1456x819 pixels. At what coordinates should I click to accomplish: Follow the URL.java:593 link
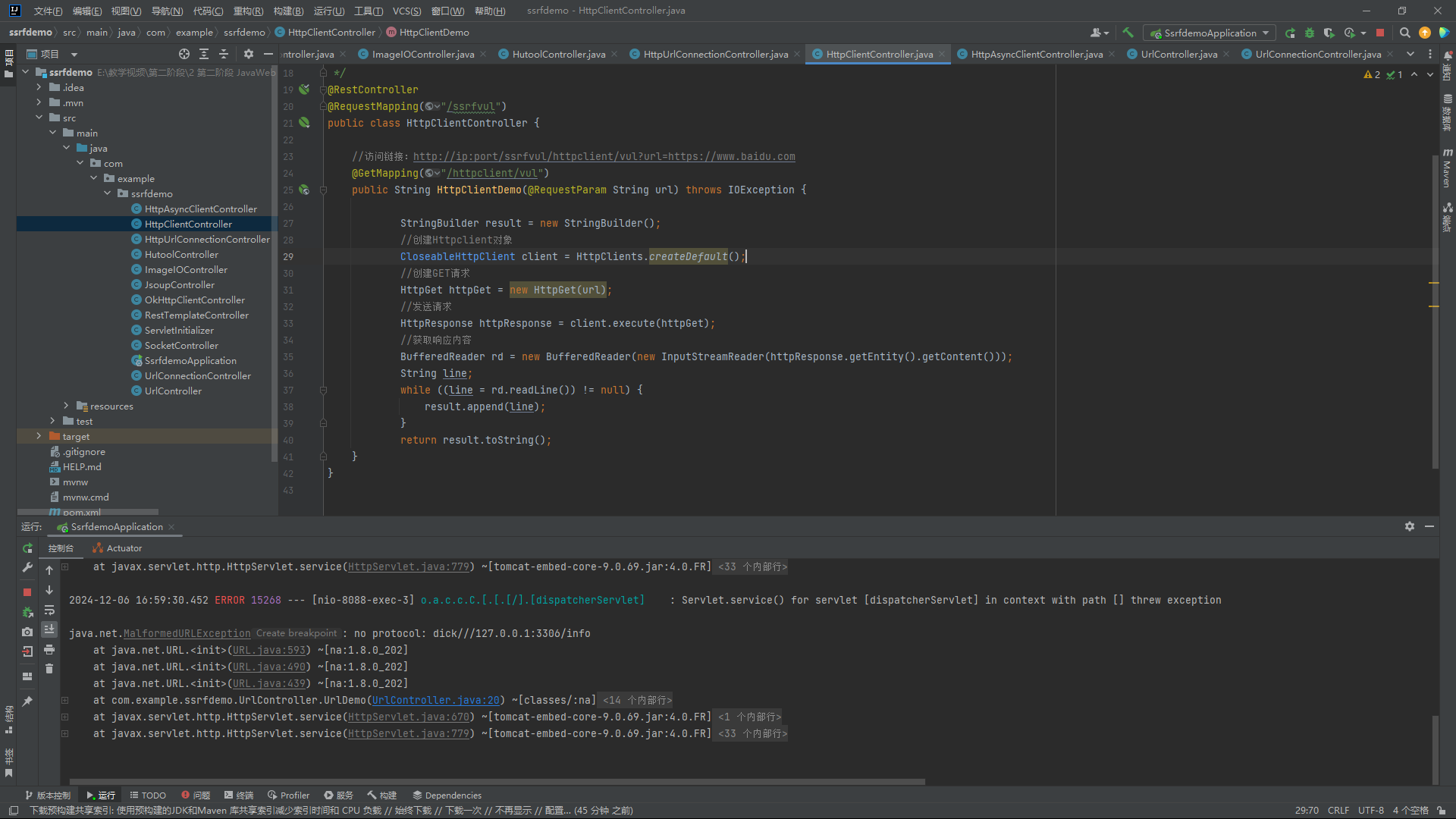[x=269, y=650]
